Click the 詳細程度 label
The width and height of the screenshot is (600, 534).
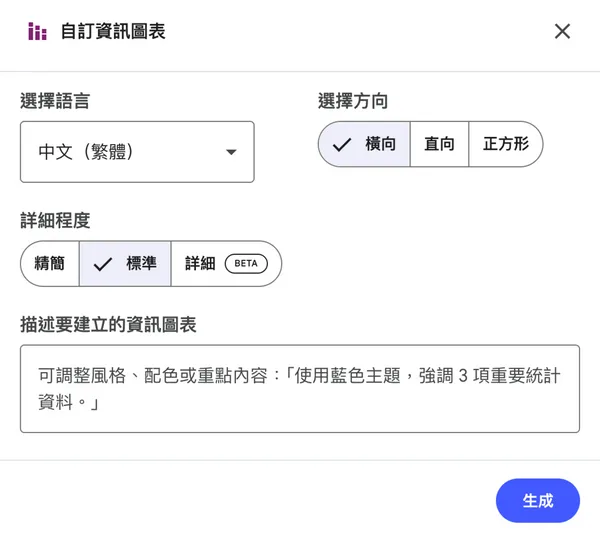(x=54, y=220)
